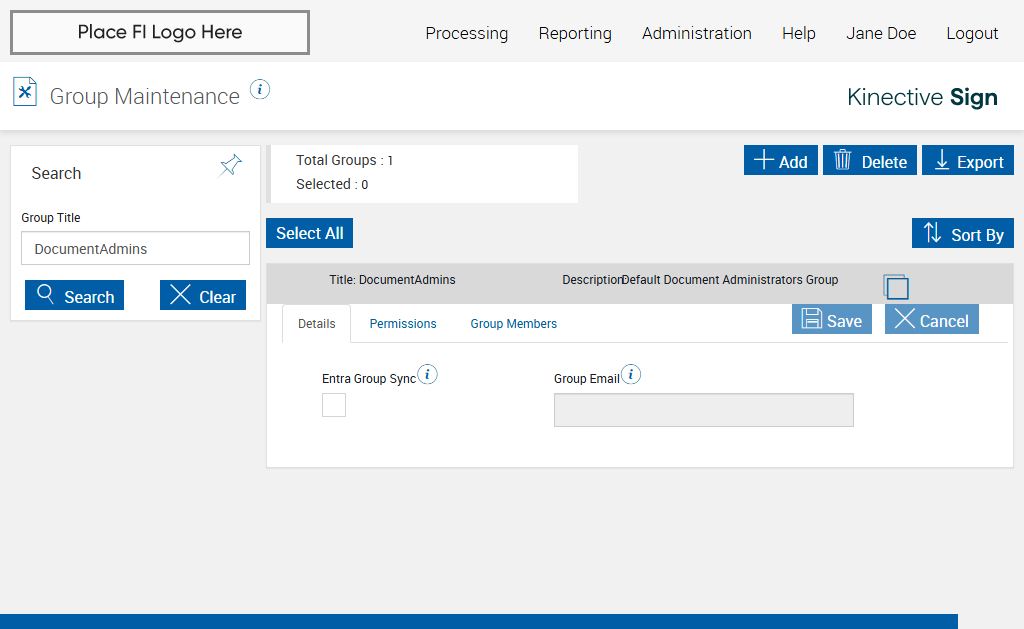Viewport: 1024px width, 629px height.
Task: Click the Kinective Sign logo
Action: pos(922,97)
